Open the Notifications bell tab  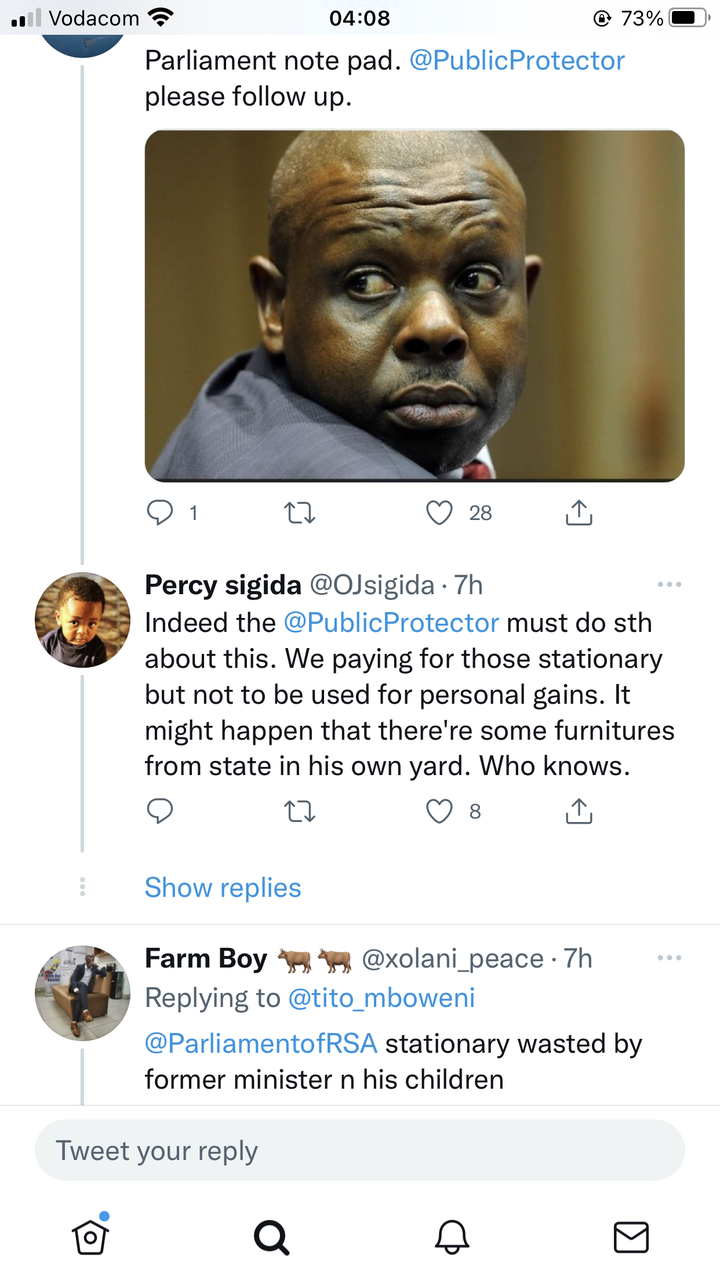click(452, 1237)
